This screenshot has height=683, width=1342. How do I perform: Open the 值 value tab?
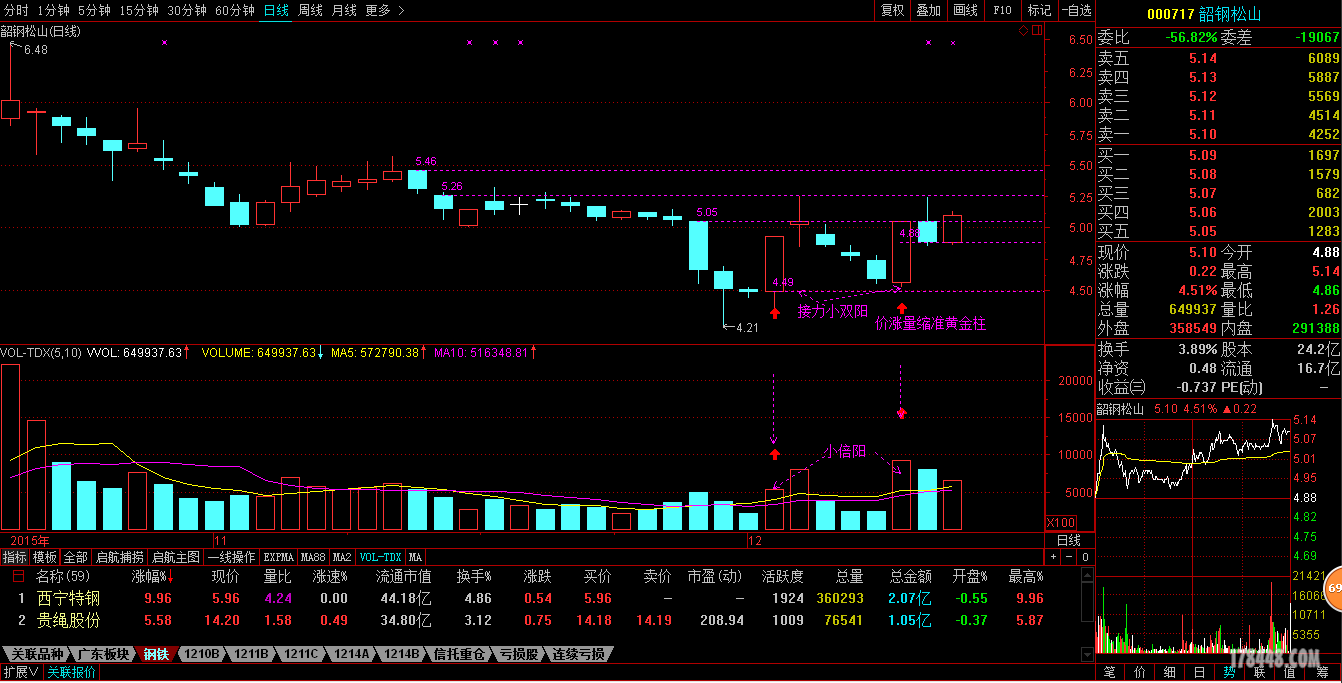[x=1290, y=672]
